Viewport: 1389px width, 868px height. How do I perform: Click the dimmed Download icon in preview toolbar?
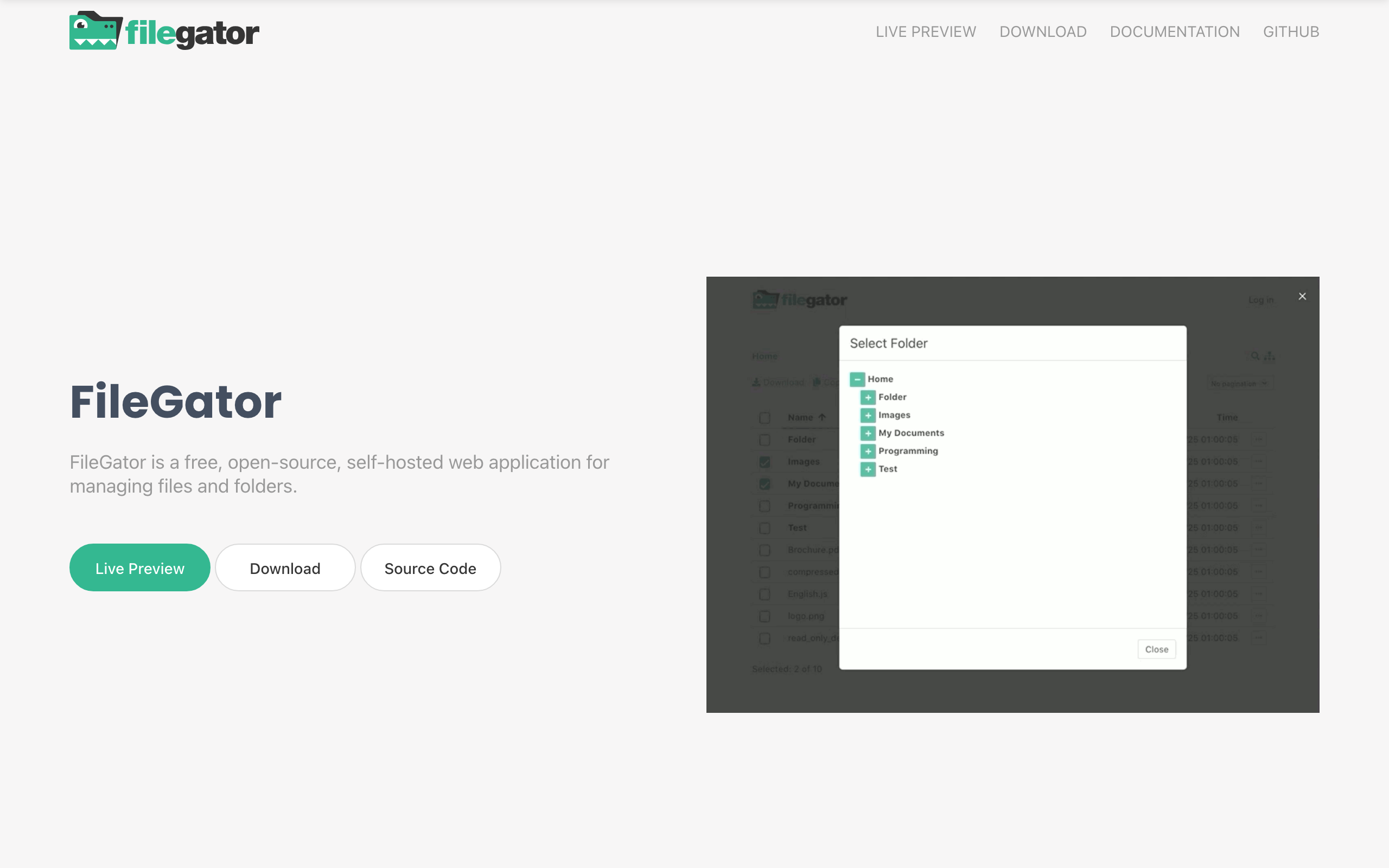point(756,382)
